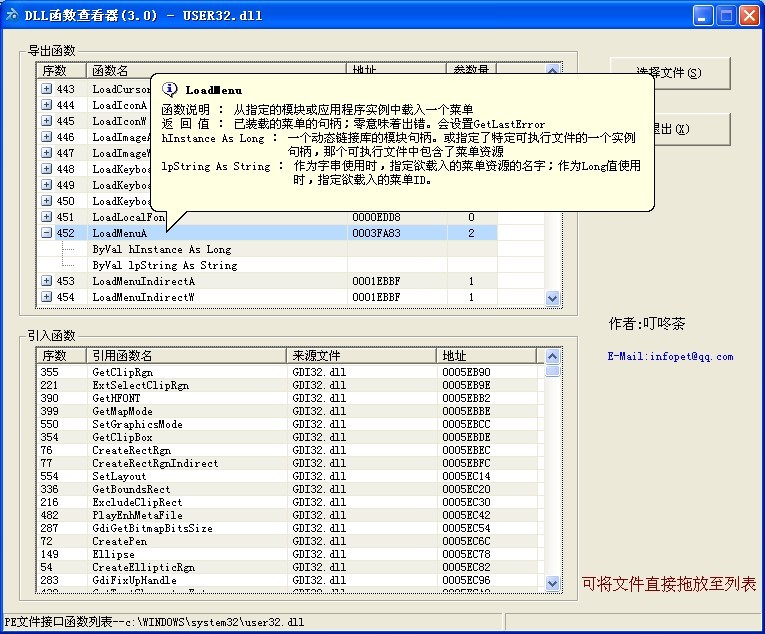Sort import list by 引用函数名 column header

pos(186,355)
